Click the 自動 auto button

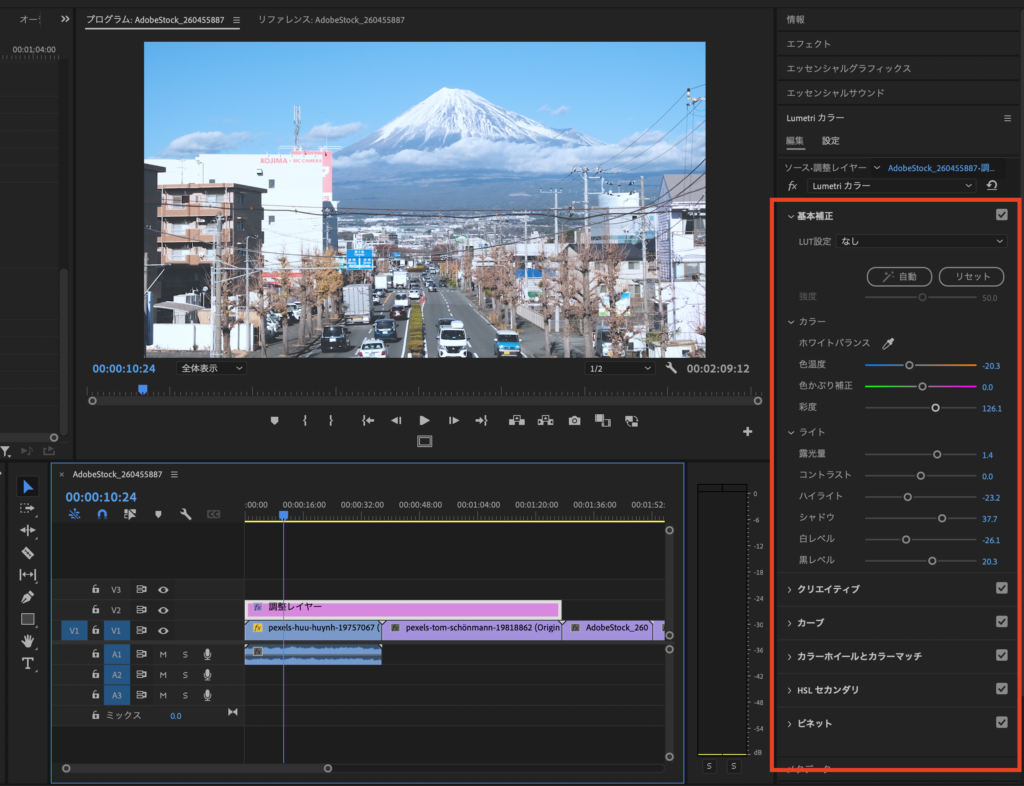[900, 276]
